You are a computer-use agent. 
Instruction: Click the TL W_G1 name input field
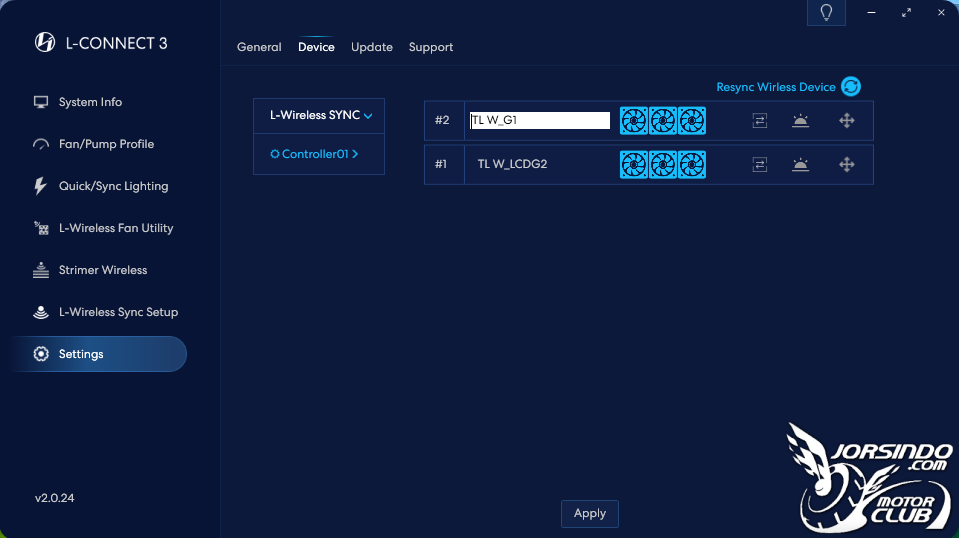(540, 120)
